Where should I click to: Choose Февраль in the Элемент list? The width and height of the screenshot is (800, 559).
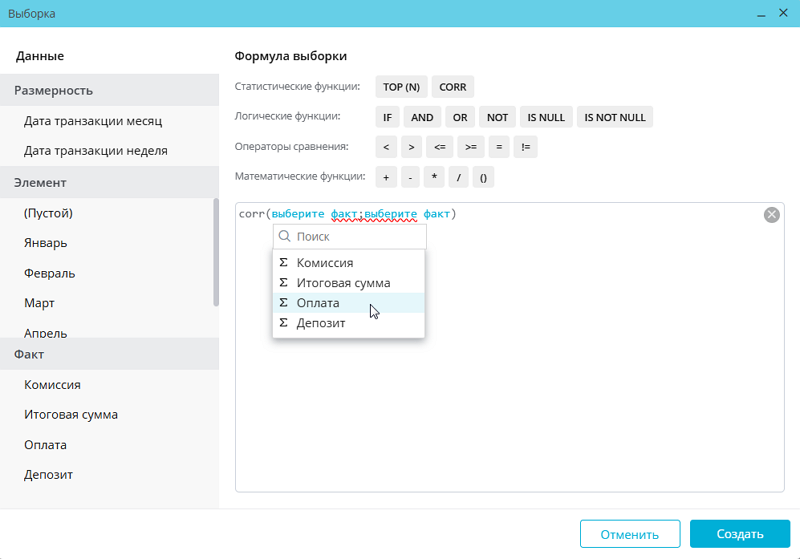click(x=50, y=273)
